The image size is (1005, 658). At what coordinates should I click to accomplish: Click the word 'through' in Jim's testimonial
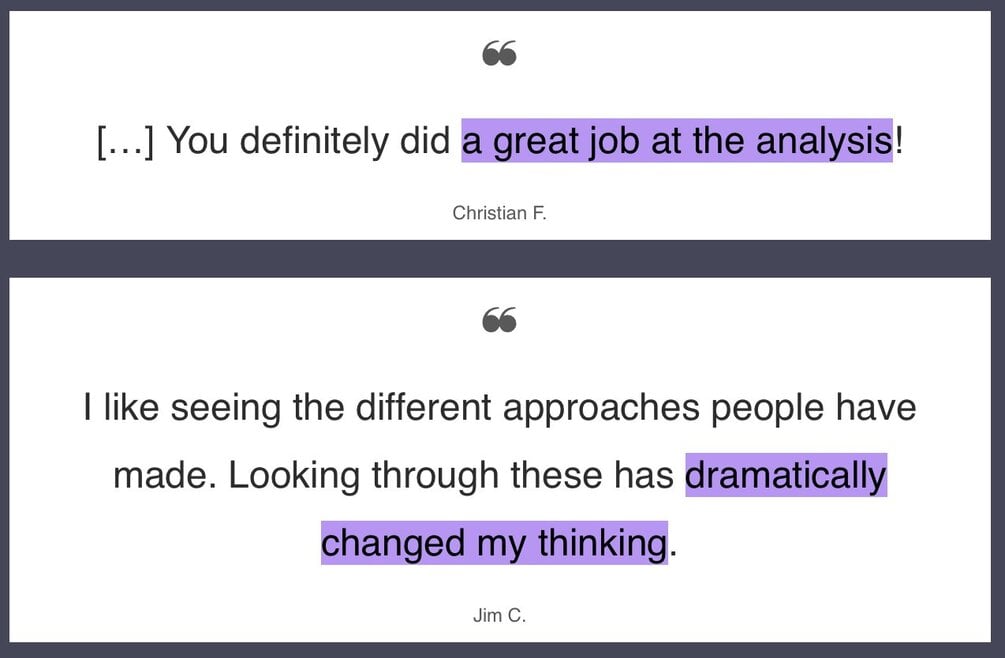[435, 476]
